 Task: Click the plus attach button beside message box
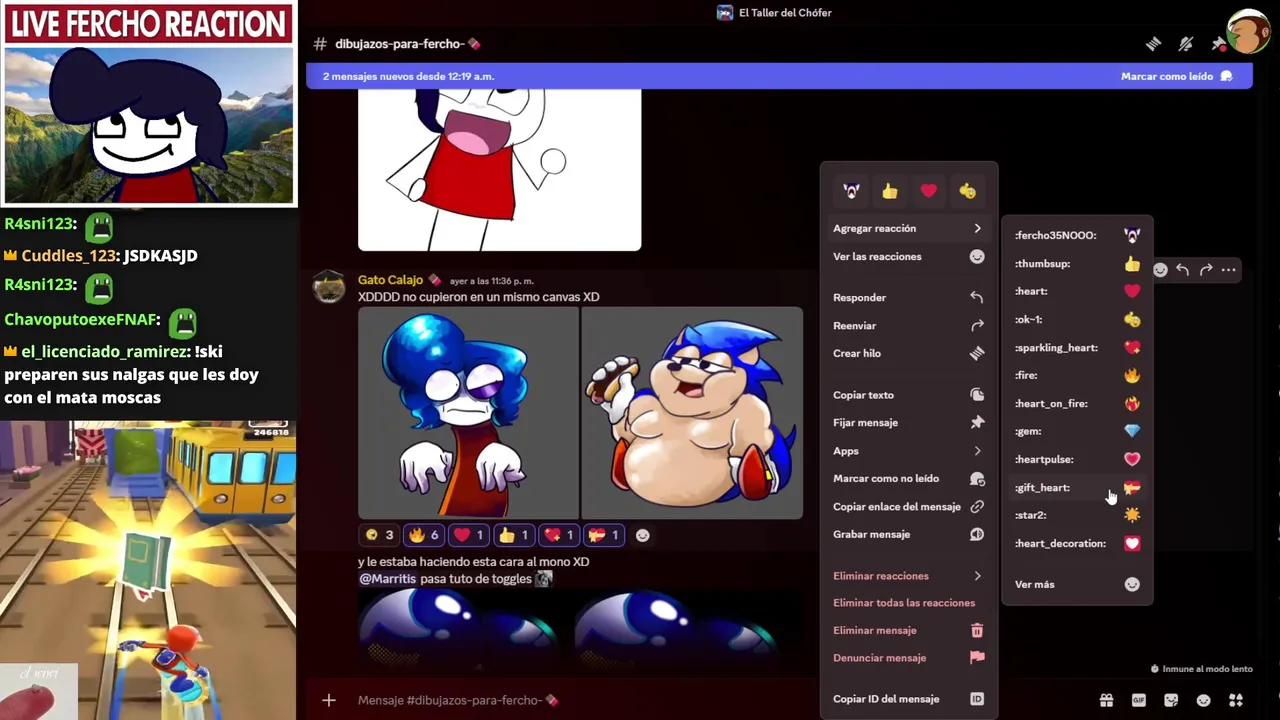tap(328, 700)
